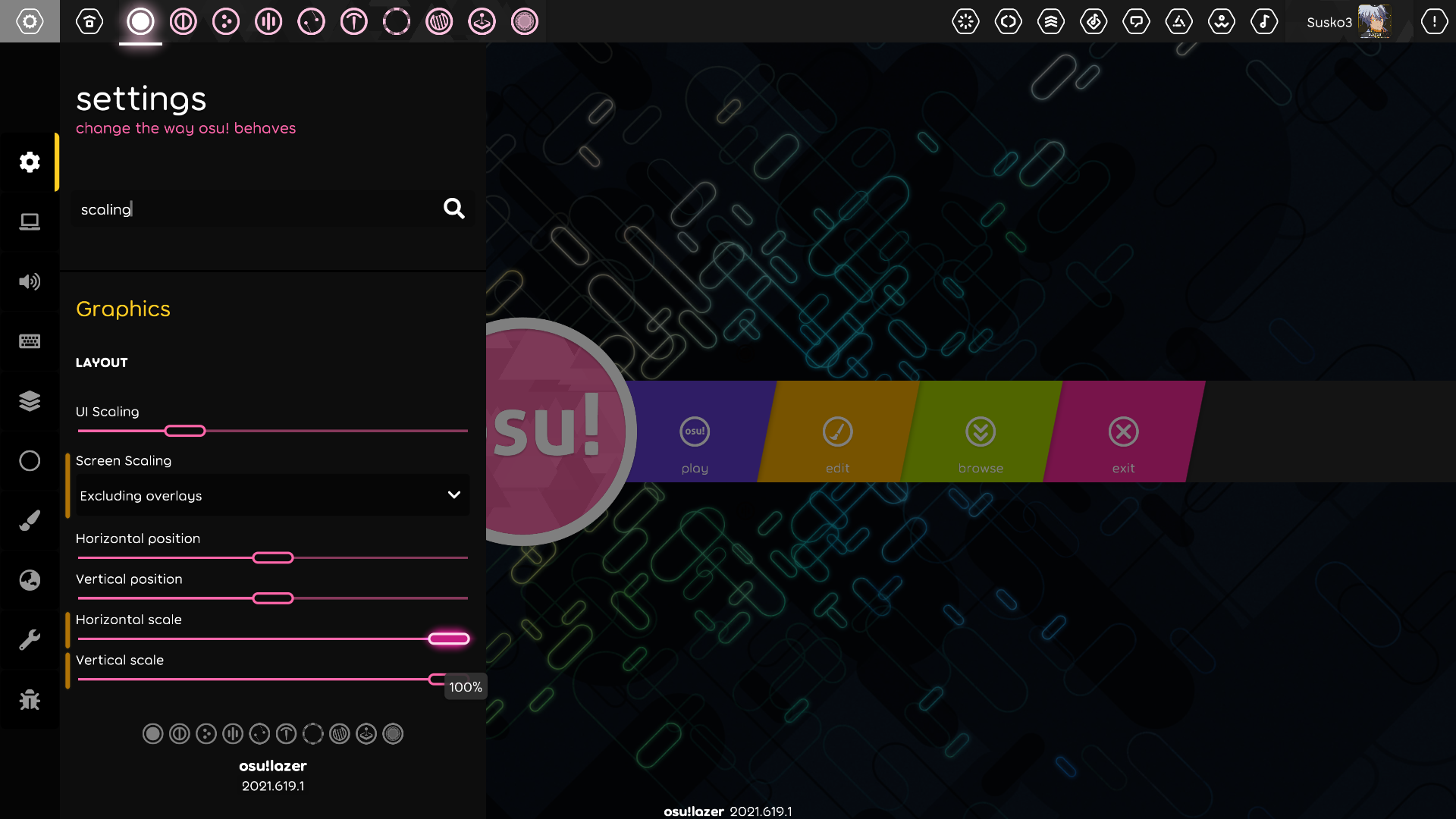Screen dimensions: 1456x819
Task: Open the notifications overlay
Action: coord(1434,21)
